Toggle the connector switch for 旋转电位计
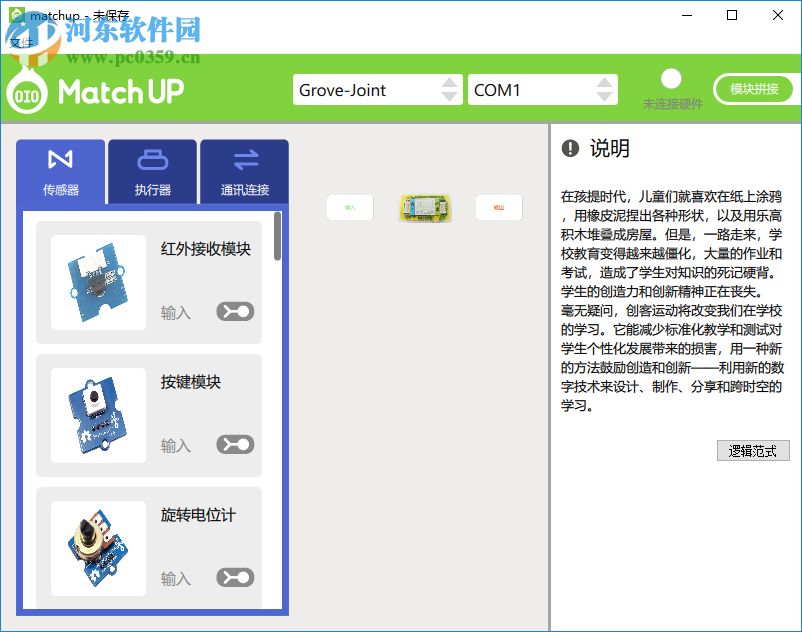This screenshot has height=632, width=802. pos(235,577)
